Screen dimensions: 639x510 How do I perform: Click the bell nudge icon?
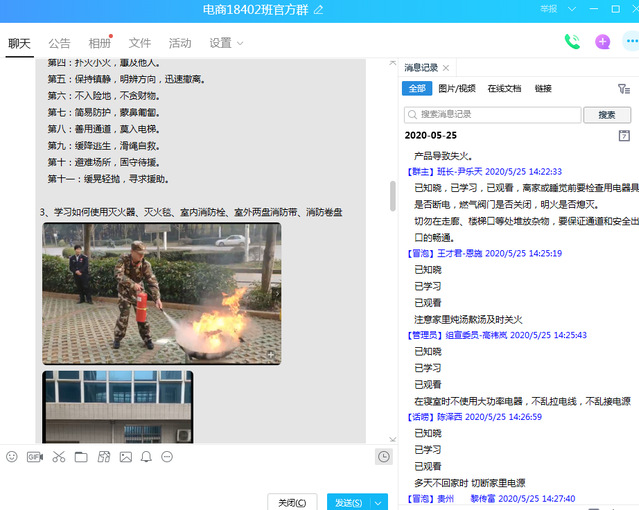coord(146,457)
